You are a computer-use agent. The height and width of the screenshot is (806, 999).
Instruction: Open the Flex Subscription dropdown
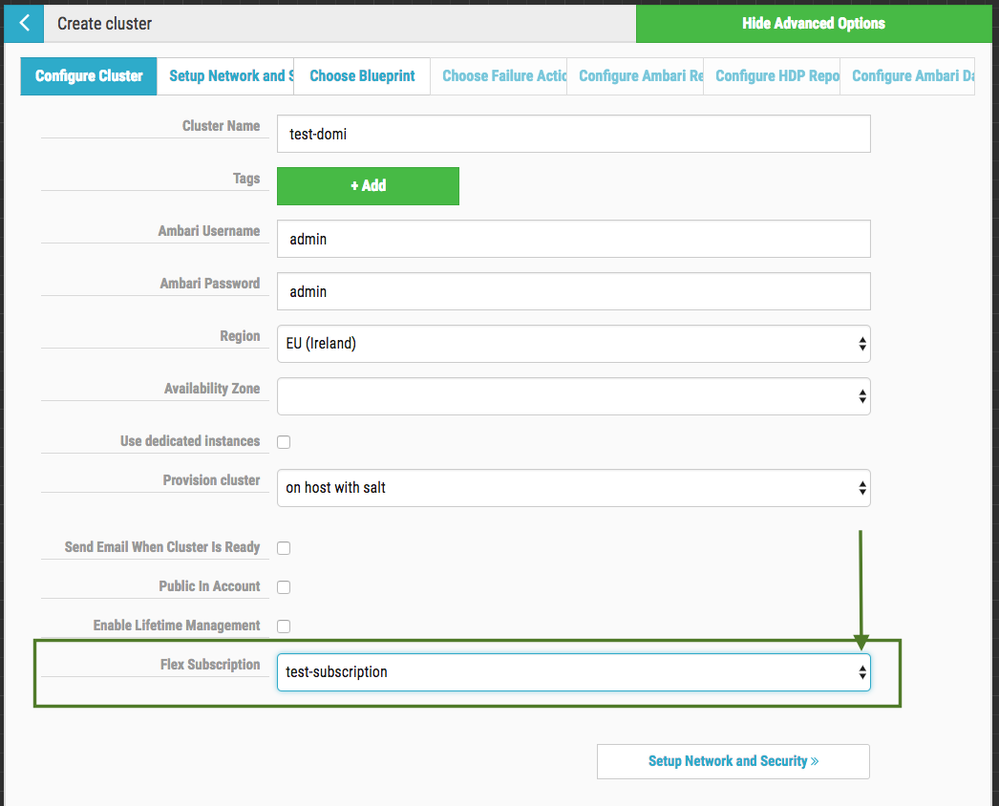573,672
